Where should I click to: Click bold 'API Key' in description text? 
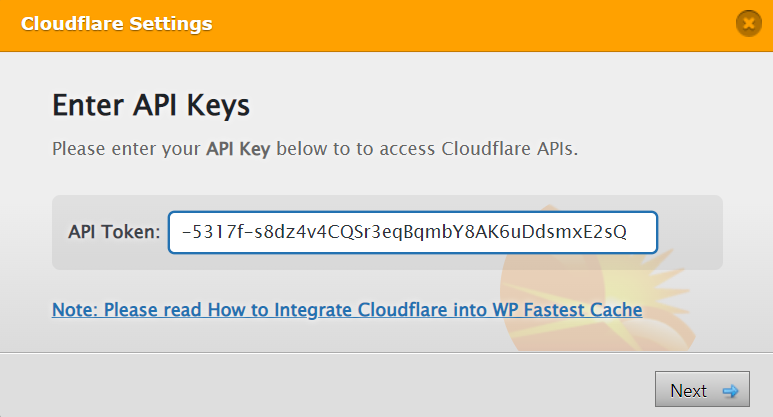(x=238, y=149)
